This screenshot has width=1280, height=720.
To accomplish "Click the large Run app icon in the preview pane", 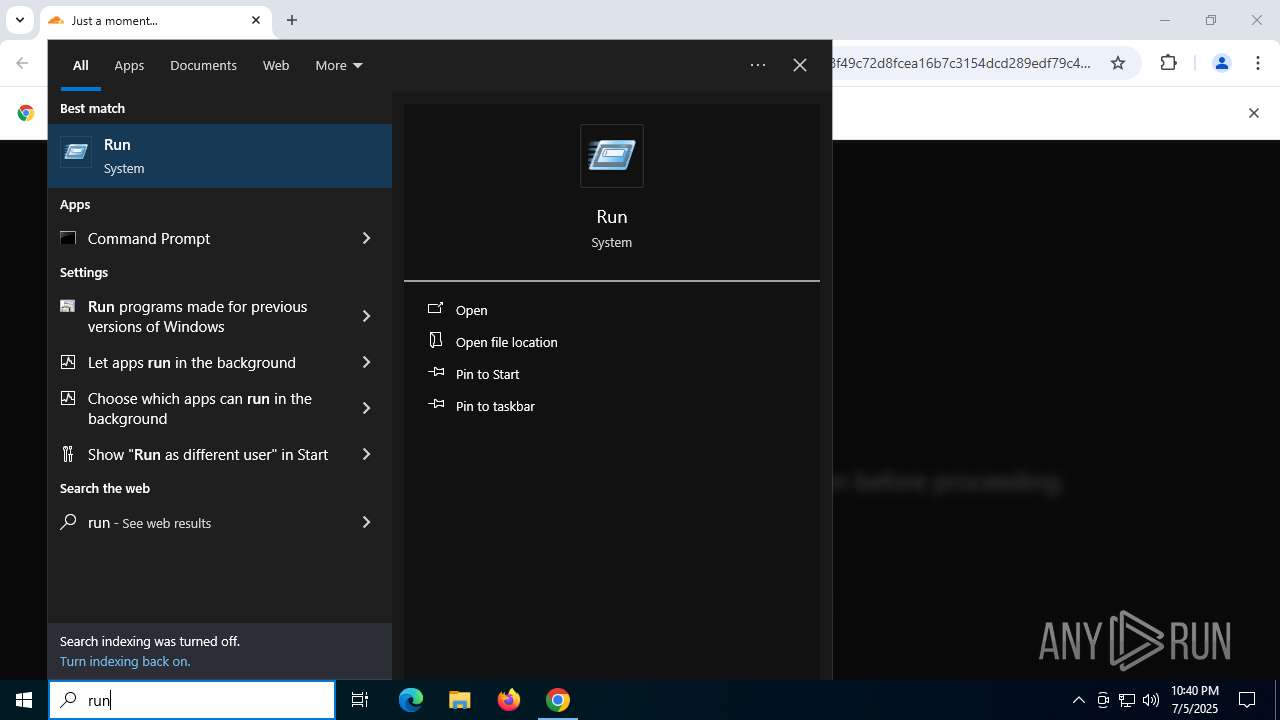I will 612,156.
